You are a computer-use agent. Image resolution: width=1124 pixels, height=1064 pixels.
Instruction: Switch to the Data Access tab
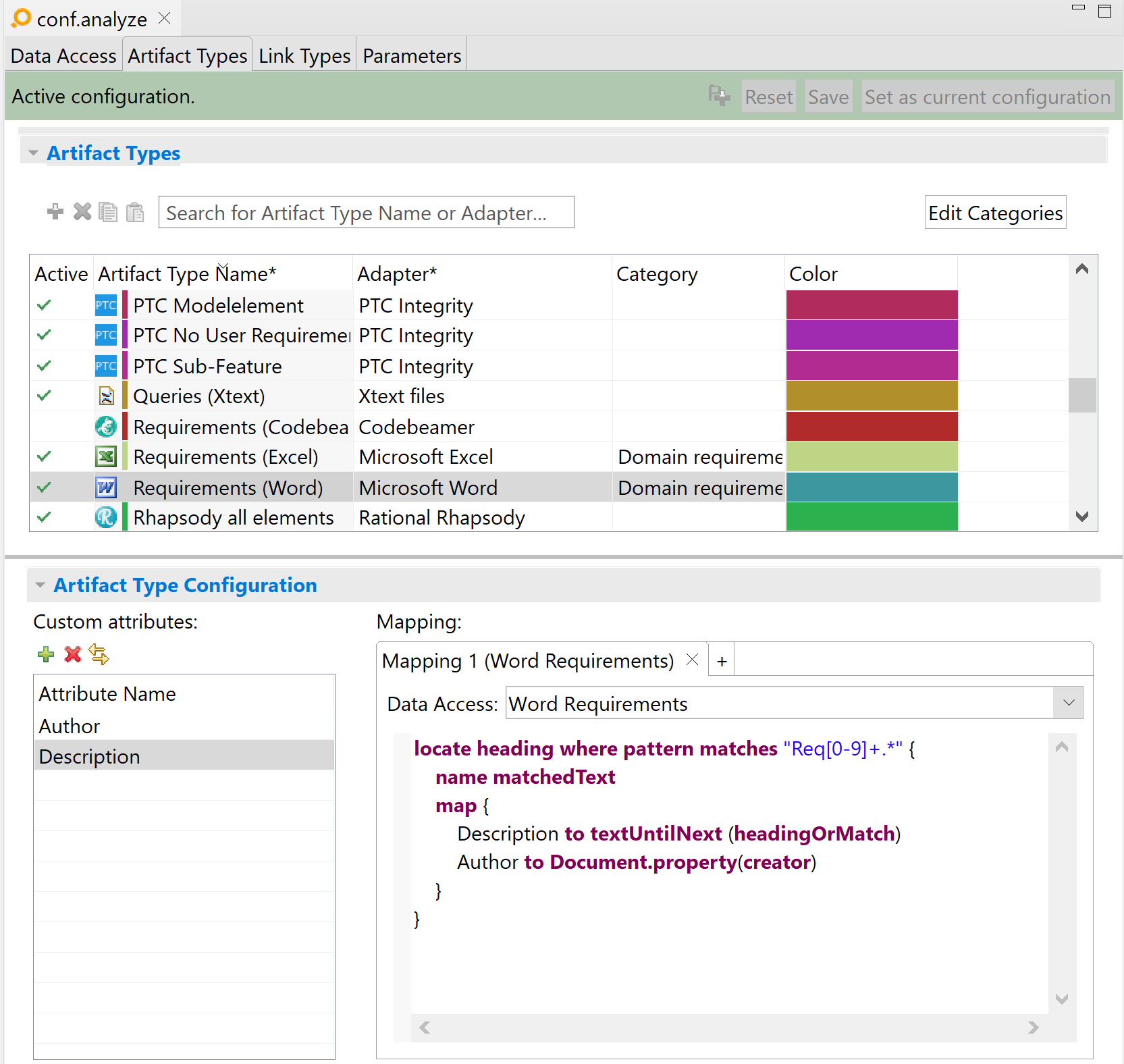point(63,55)
